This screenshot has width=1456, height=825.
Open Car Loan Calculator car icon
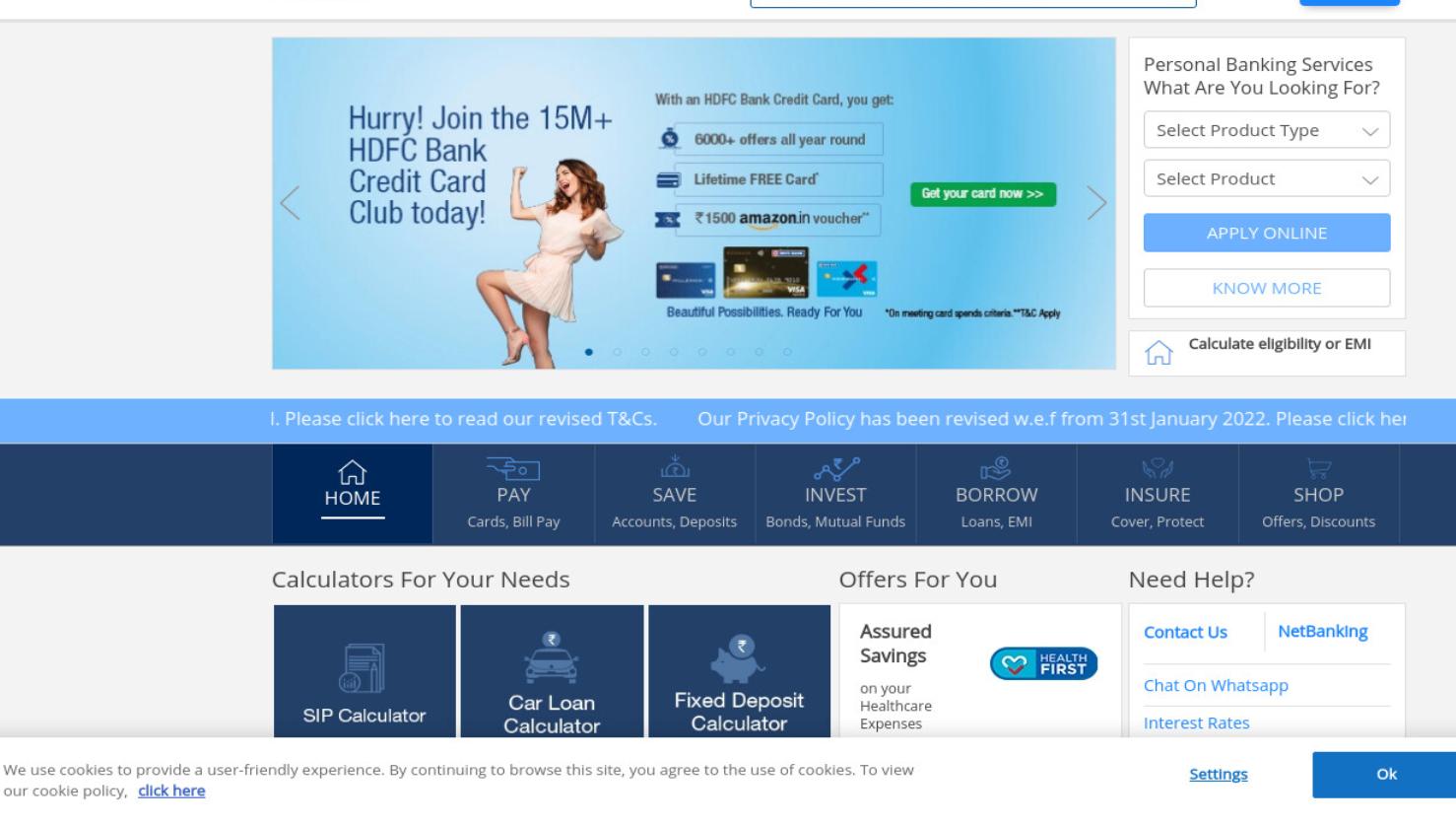(552, 657)
